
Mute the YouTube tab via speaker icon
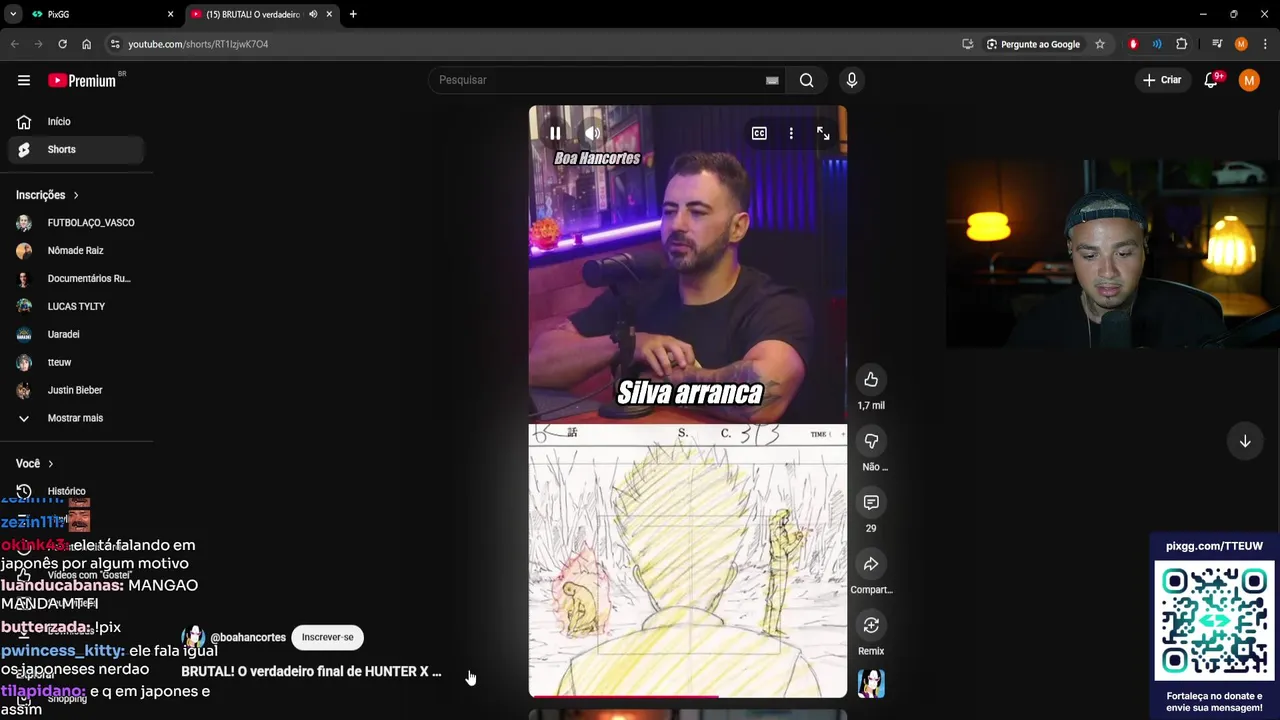(x=313, y=14)
